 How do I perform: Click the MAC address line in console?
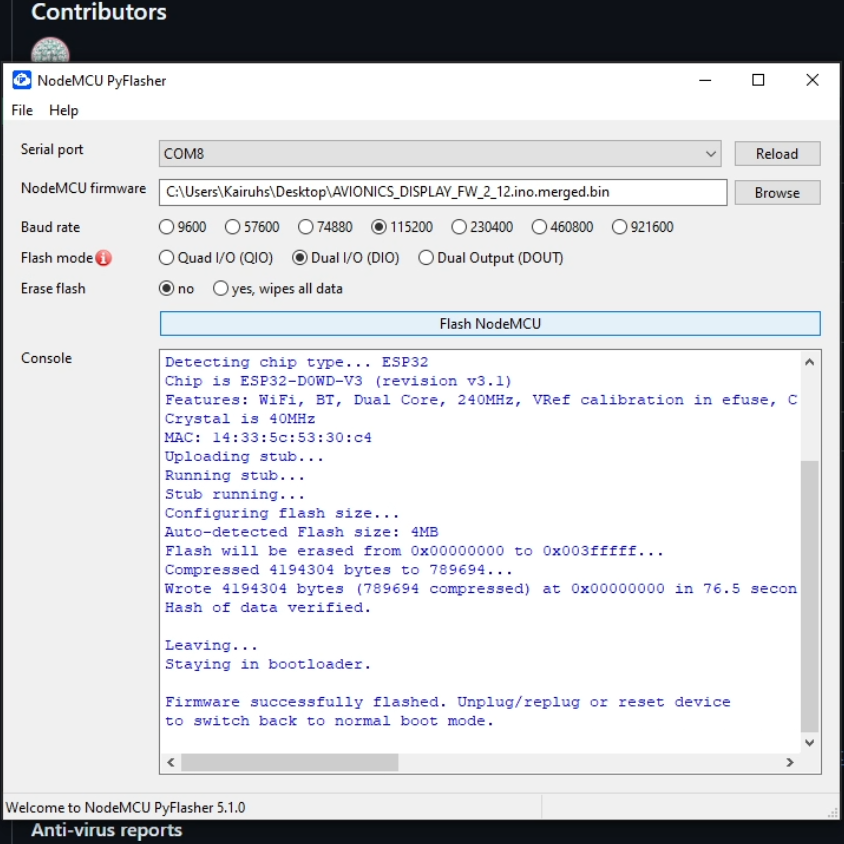[x=268, y=438]
